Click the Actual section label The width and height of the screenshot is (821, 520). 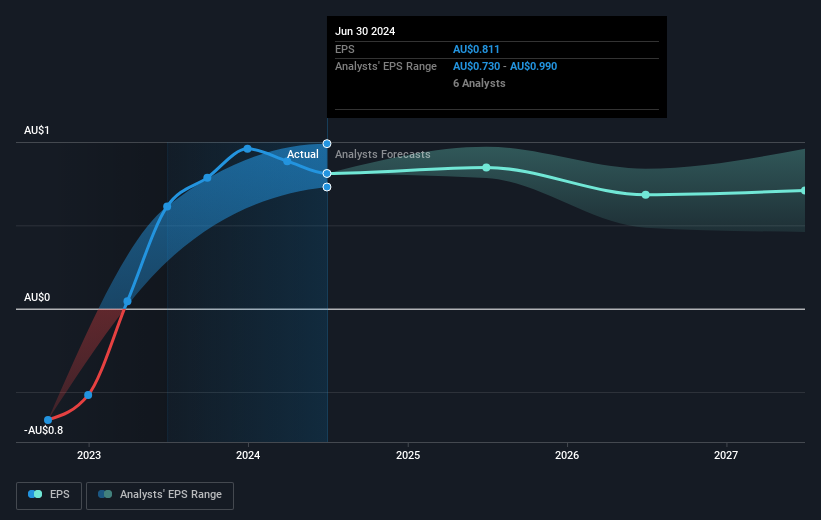pos(303,154)
